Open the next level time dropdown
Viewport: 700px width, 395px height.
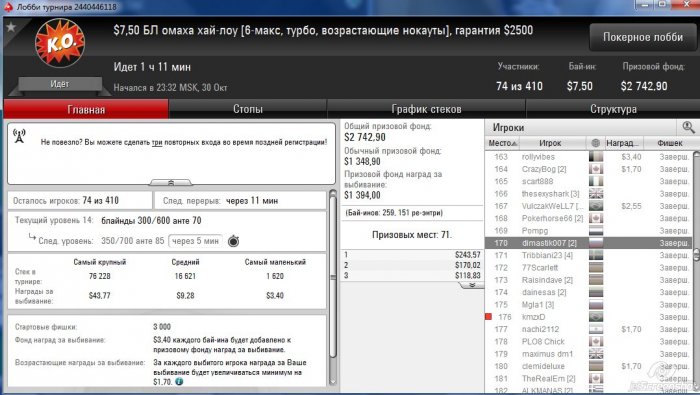pyautogui.click(x=196, y=241)
